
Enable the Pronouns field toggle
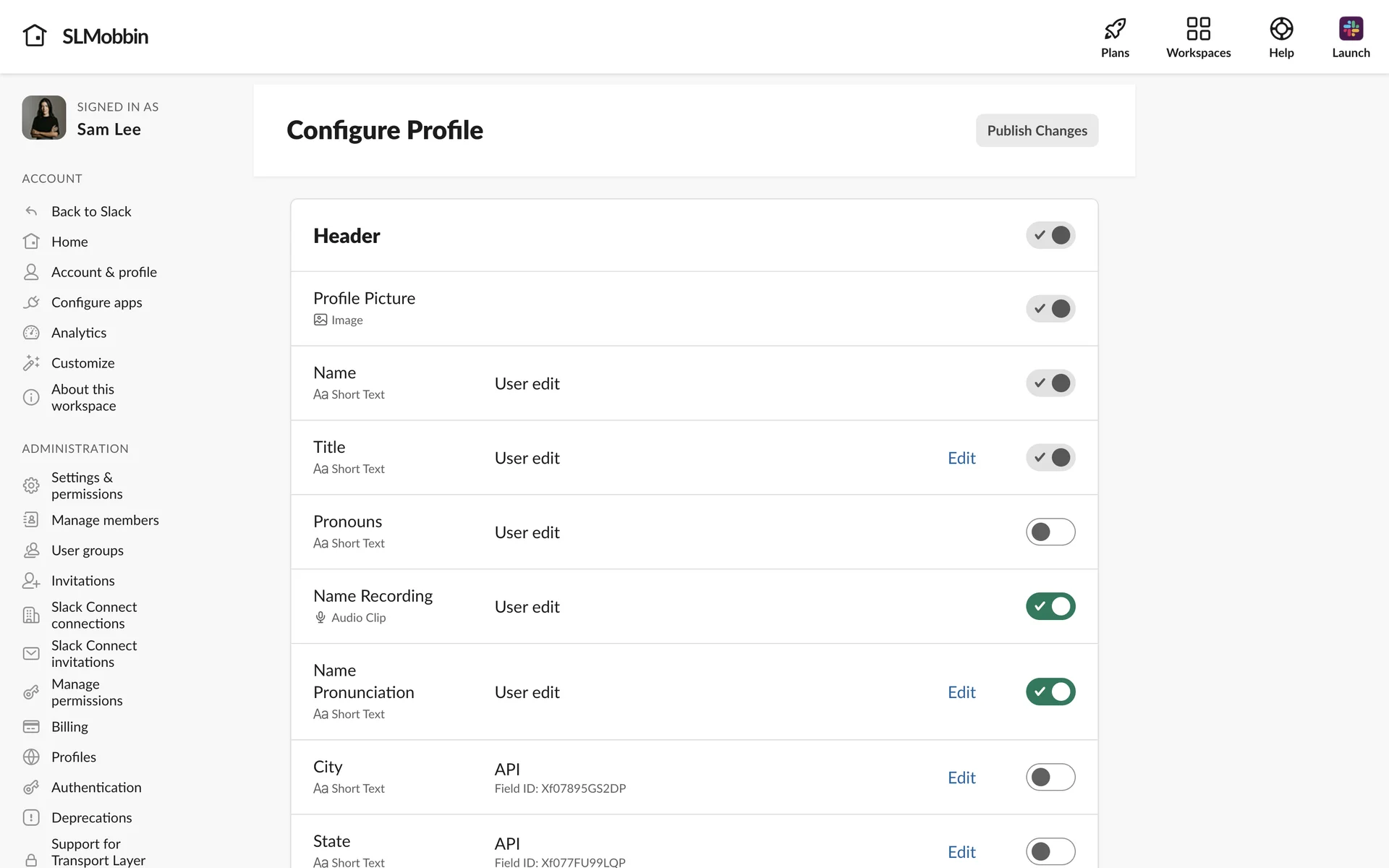point(1050,532)
